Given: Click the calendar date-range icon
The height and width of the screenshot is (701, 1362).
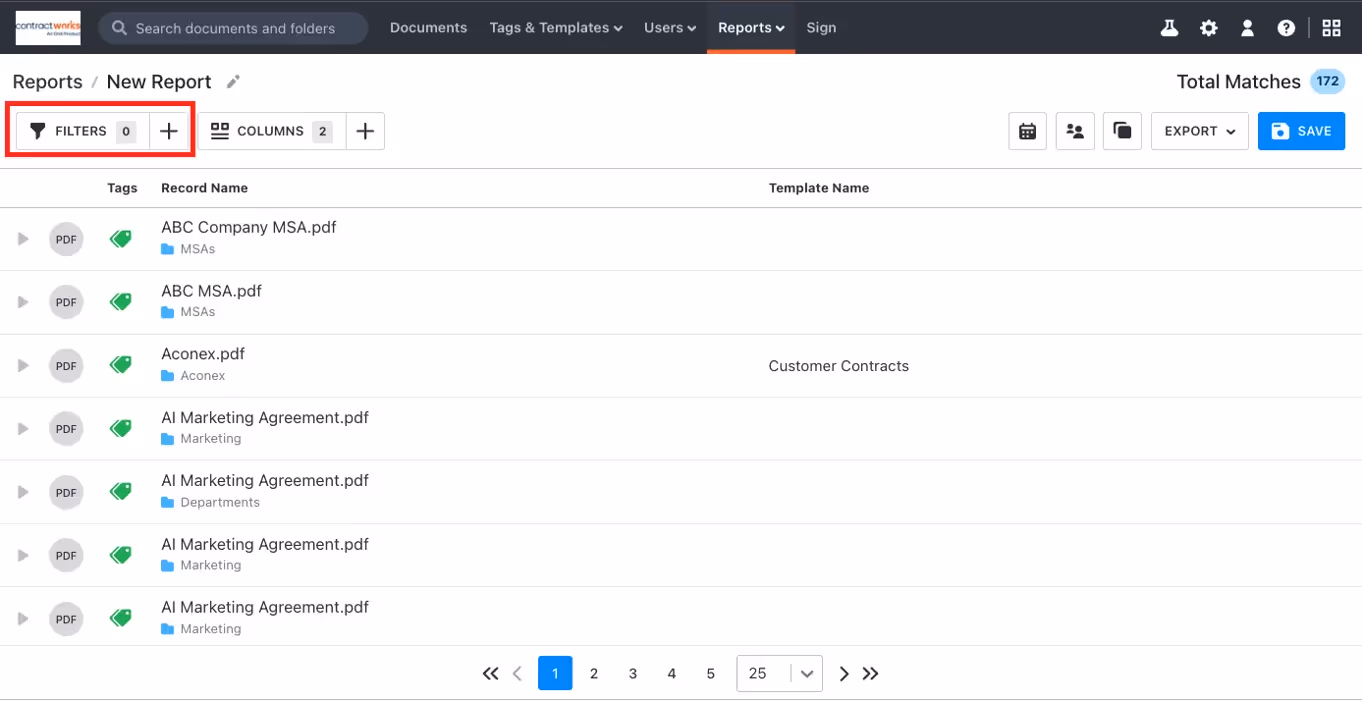Looking at the screenshot, I should point(1027,130).
